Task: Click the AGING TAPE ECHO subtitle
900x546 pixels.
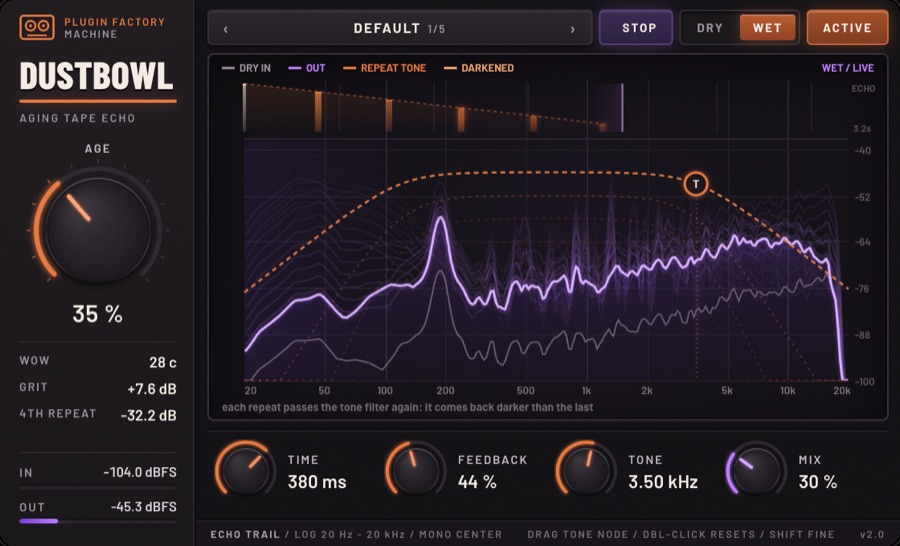Action: 77,118
